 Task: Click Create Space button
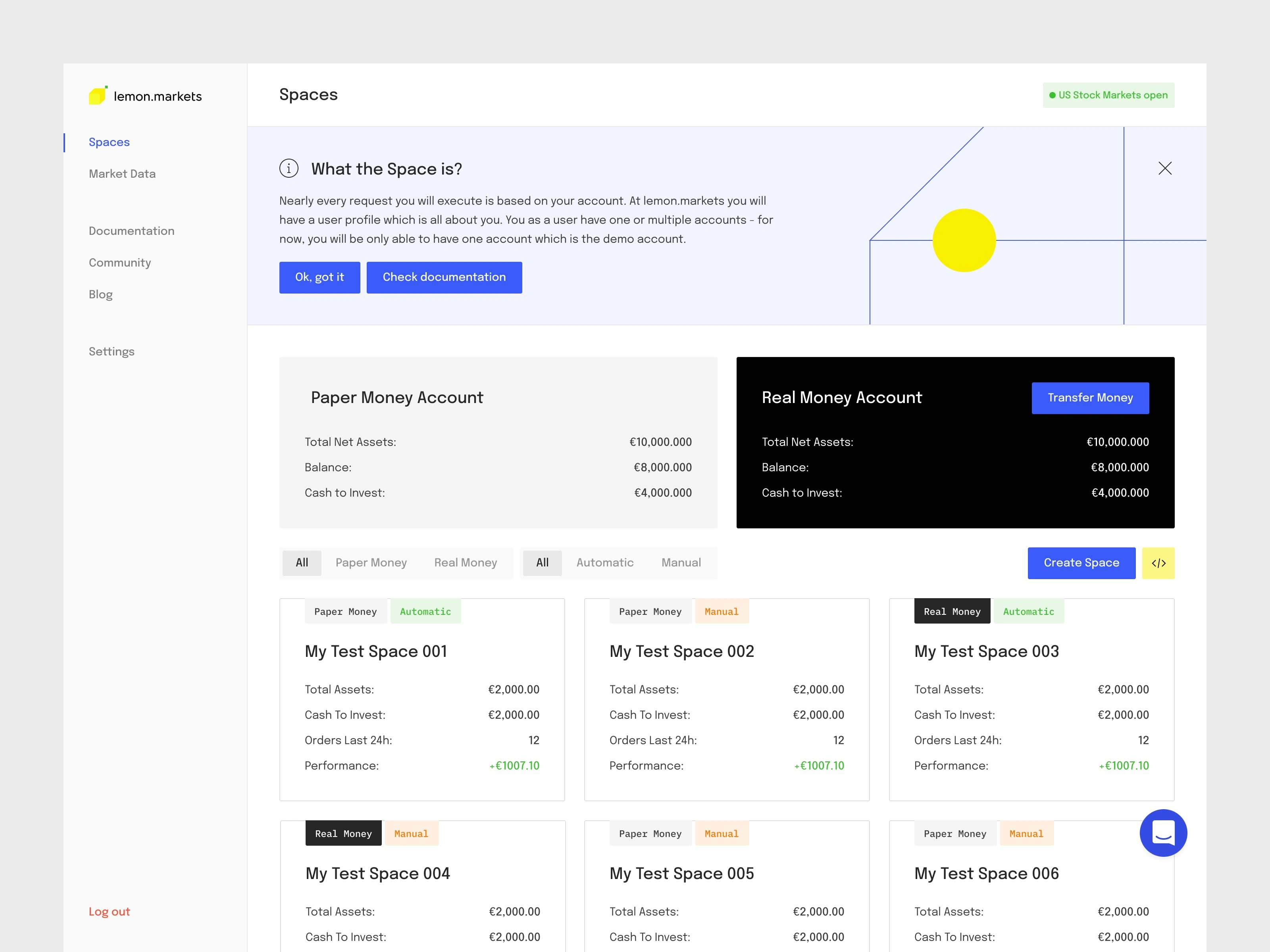click(1081, 563)
